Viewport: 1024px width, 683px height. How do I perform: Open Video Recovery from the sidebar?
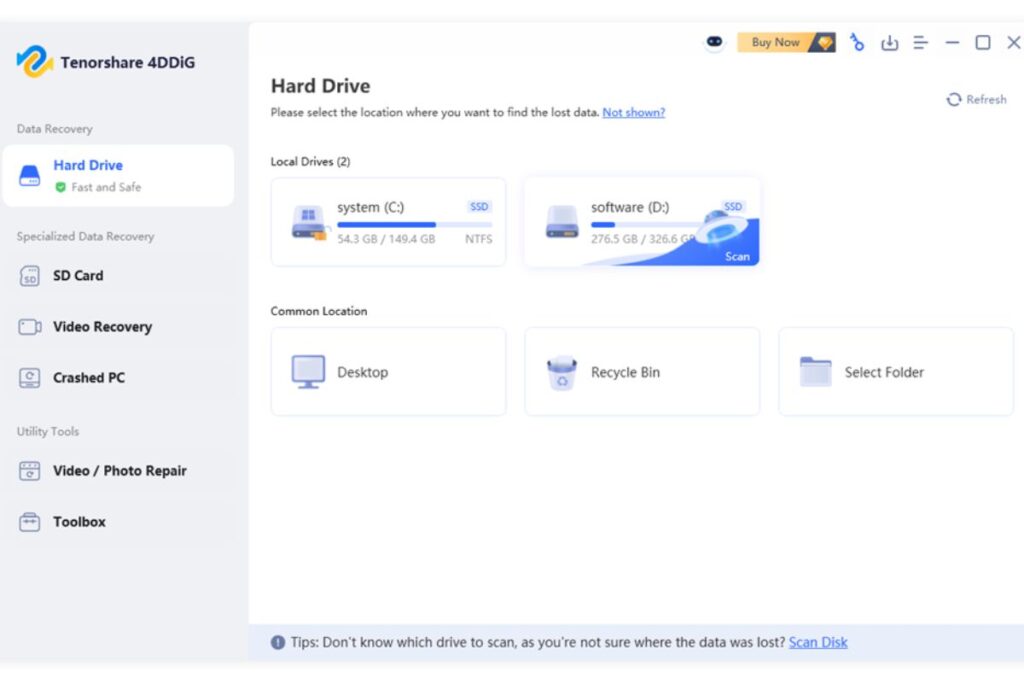103,326
